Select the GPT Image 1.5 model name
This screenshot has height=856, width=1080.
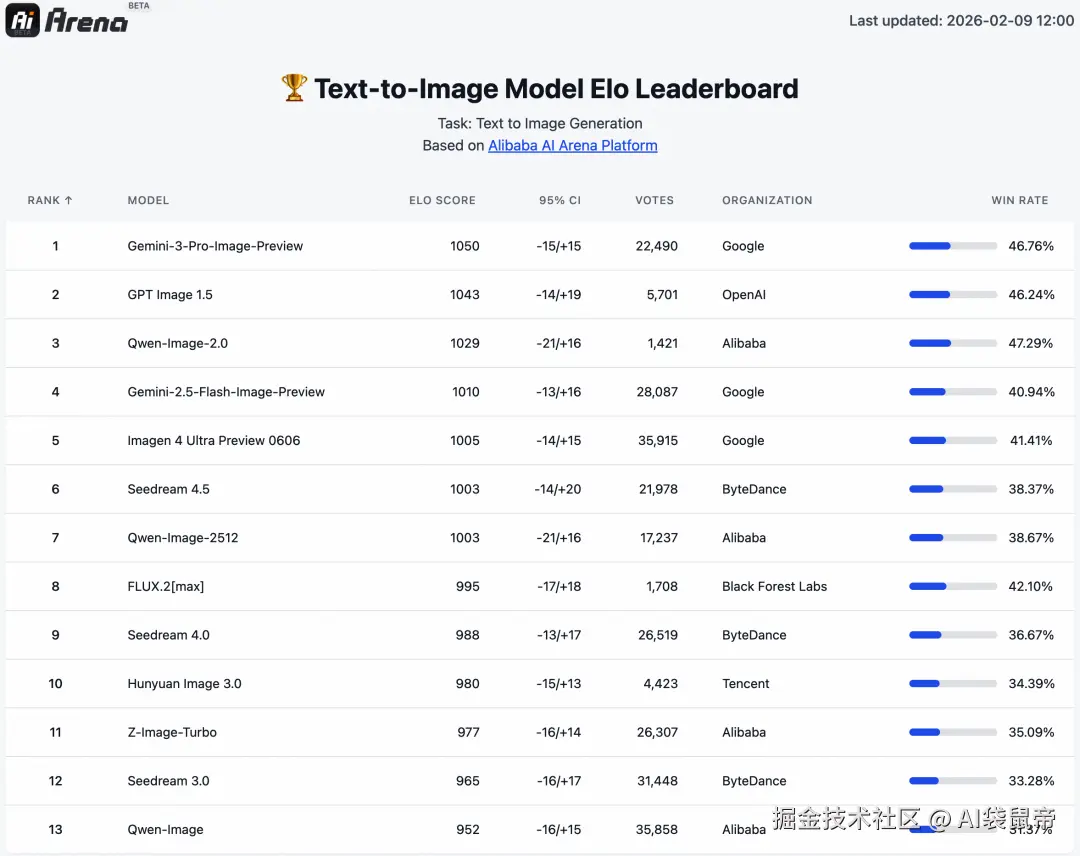170,295
